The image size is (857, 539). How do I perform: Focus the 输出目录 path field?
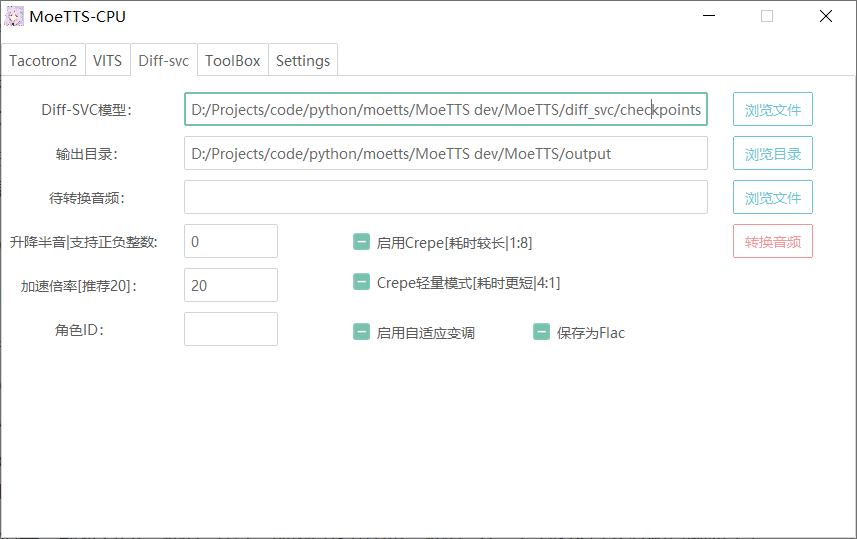446,153
